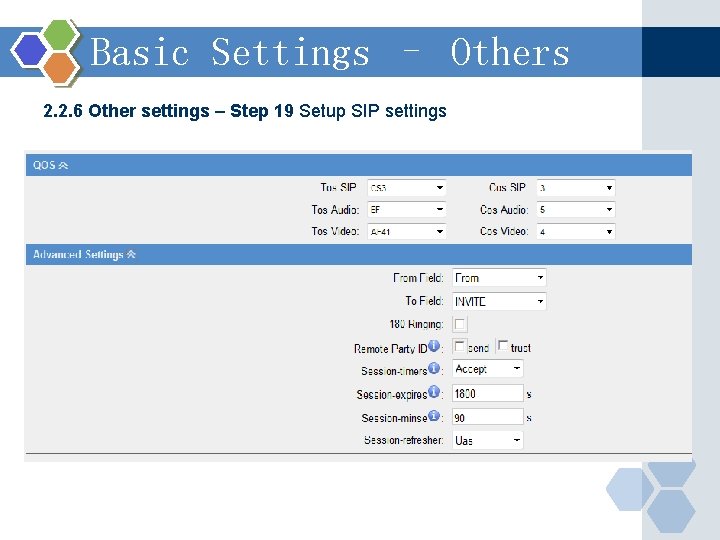Viewport: 720px width, 540px height.
Task: Open the From Field dropdown
Action: [x=499, y=278]
